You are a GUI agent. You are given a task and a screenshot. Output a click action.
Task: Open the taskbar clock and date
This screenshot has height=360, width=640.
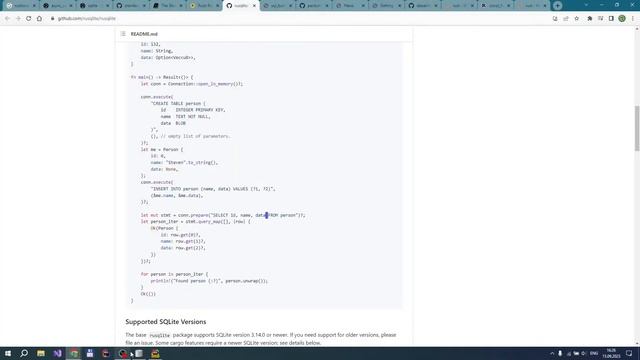[611, 353]
